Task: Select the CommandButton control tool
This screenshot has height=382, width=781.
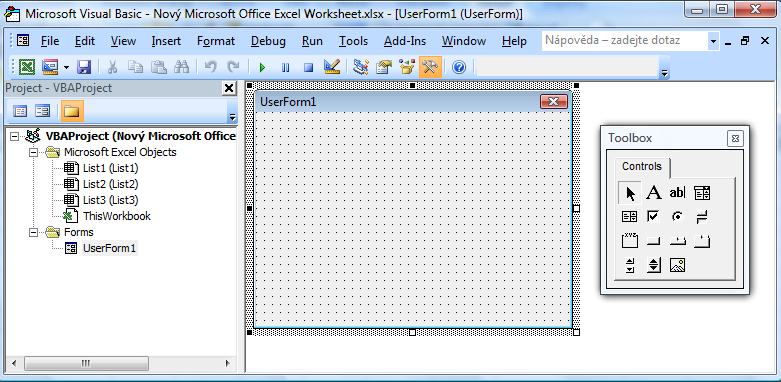Action: point(653,241)
